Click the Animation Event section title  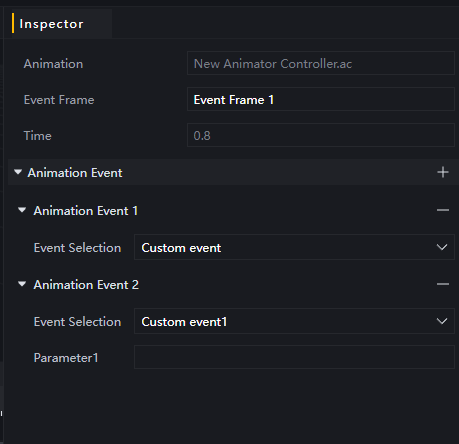[75, 173]
